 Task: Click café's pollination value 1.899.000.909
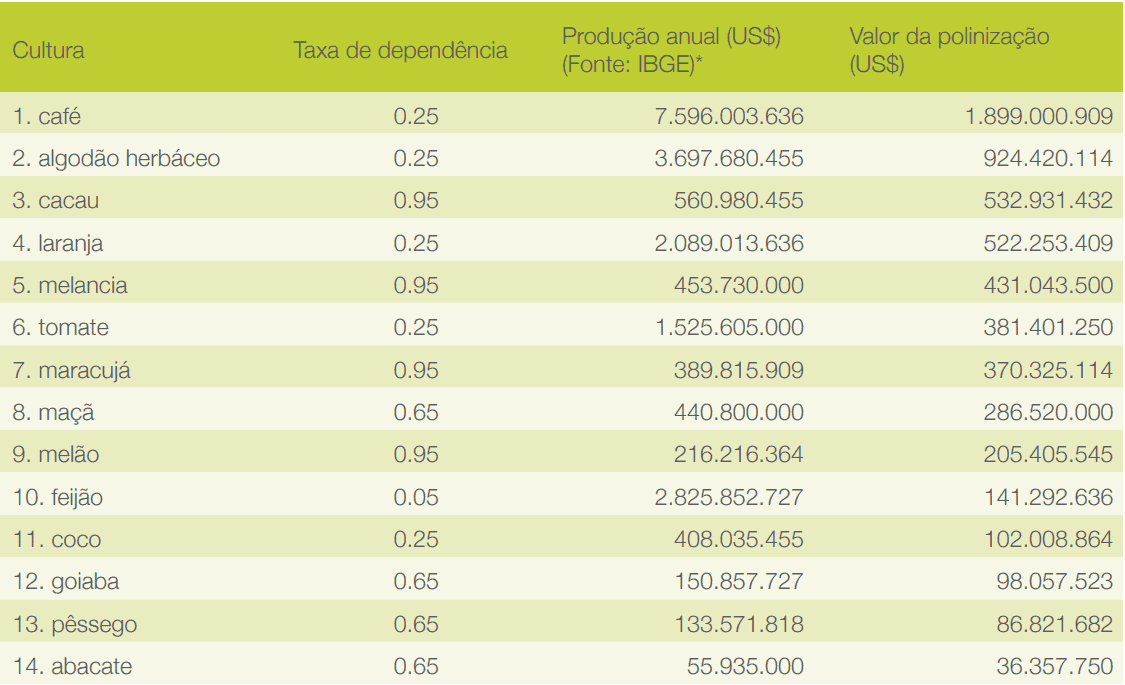(x=1038, y=117)
